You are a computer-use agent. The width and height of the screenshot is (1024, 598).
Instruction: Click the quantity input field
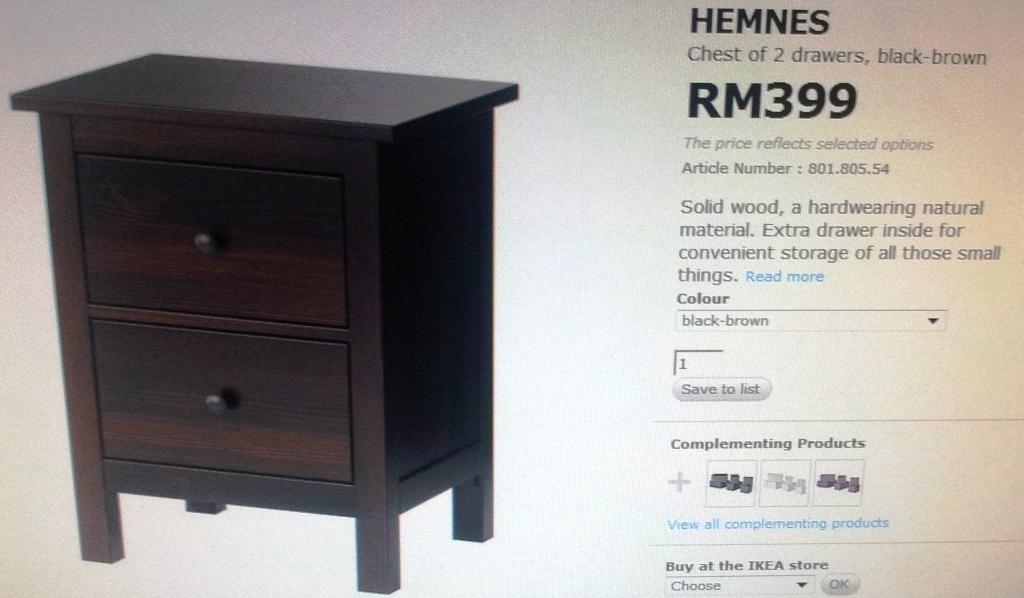click(x=698, y=363)
